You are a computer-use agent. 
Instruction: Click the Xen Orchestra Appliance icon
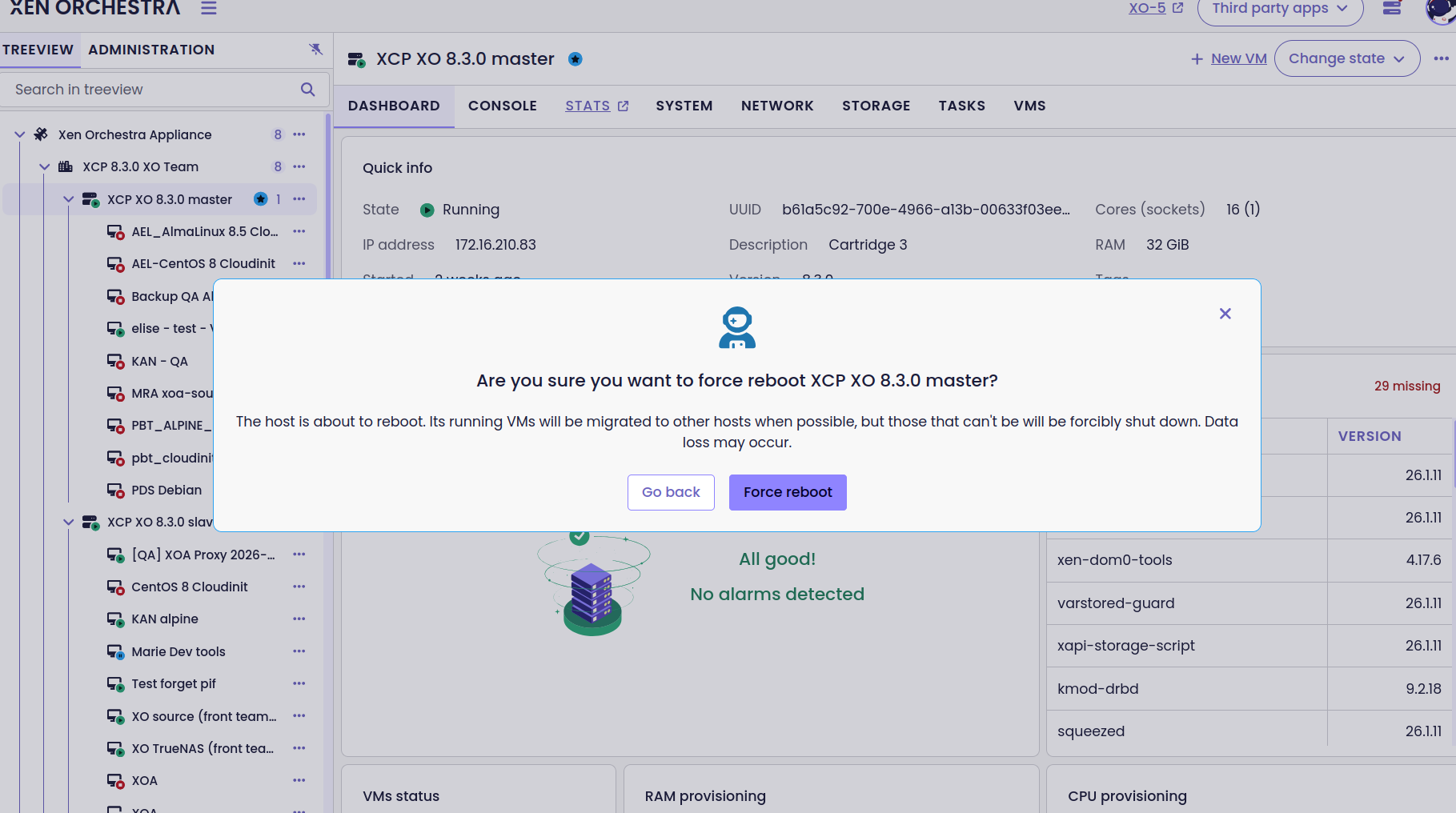(41, 134)
